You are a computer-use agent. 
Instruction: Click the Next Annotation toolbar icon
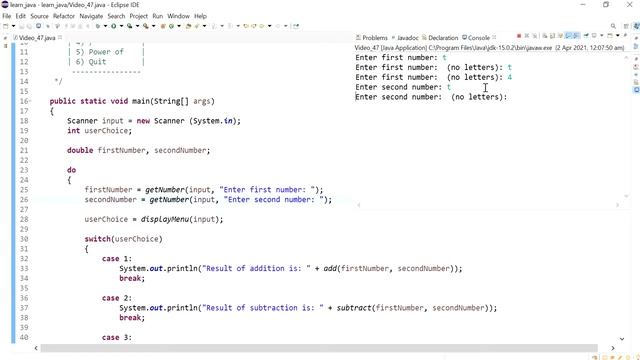(x=213, y=26)
